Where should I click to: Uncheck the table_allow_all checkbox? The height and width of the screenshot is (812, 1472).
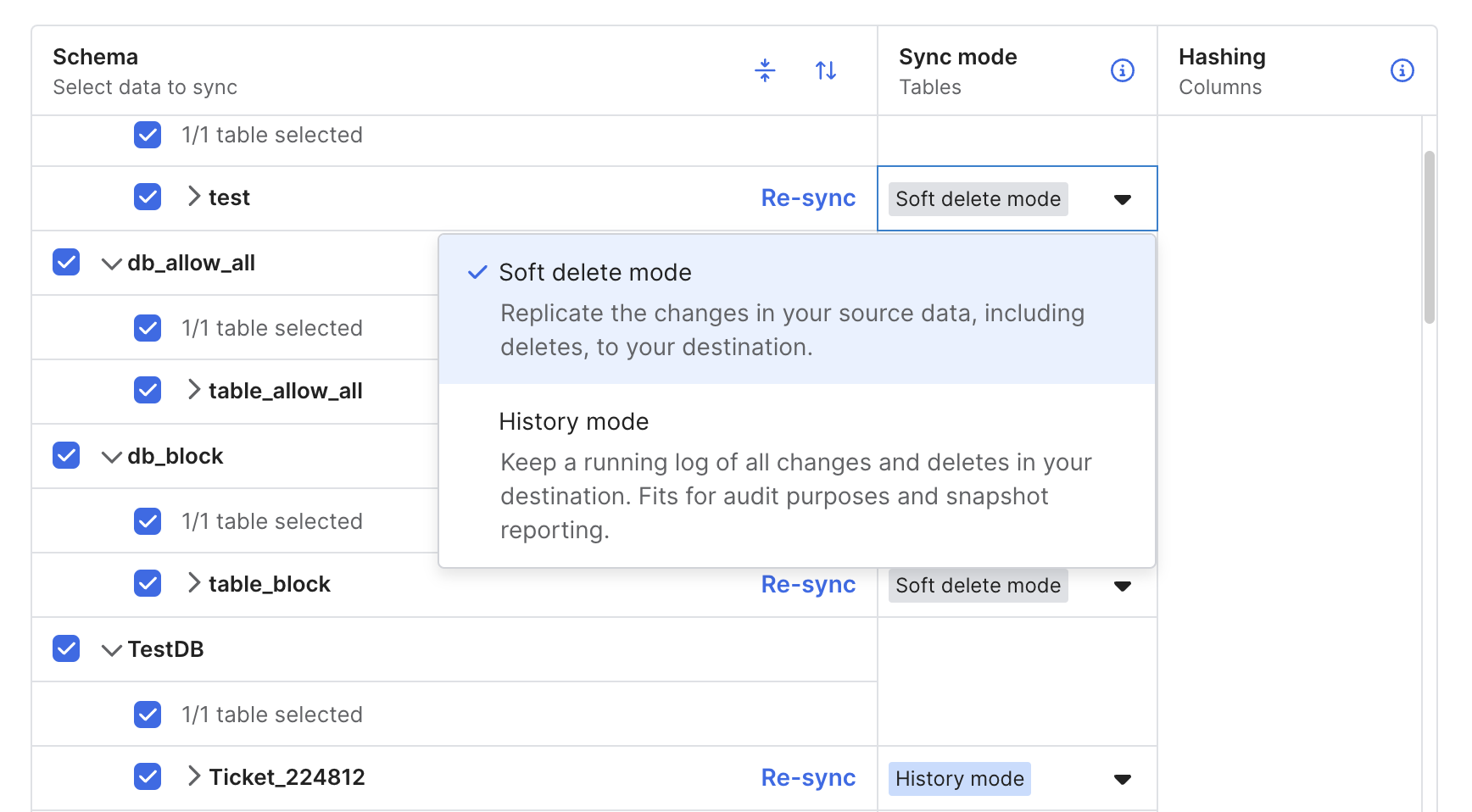(x=148, y=390)
